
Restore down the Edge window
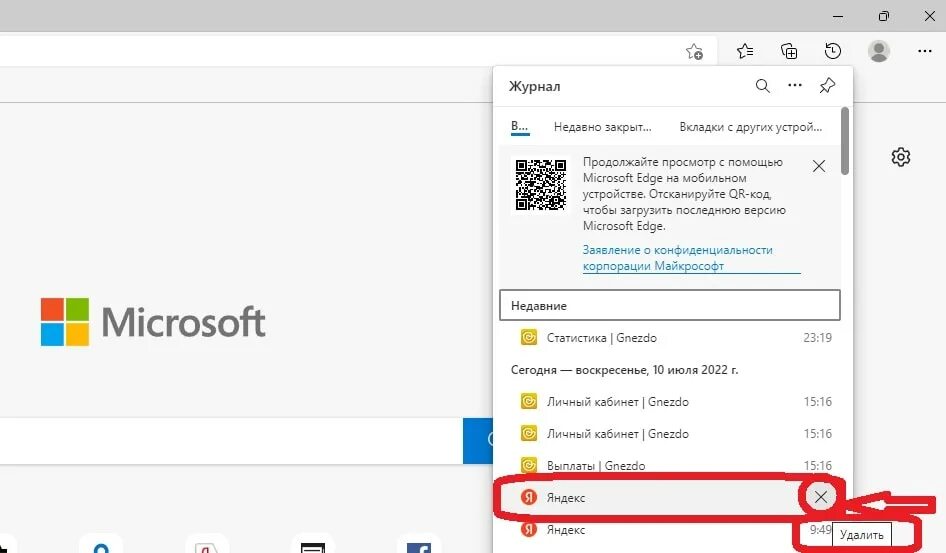[x=884, y=16]
